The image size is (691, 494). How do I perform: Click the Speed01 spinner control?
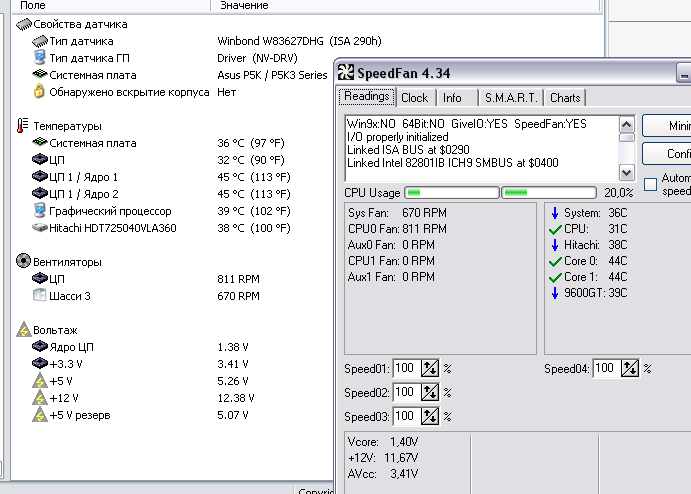pos(430,368)
